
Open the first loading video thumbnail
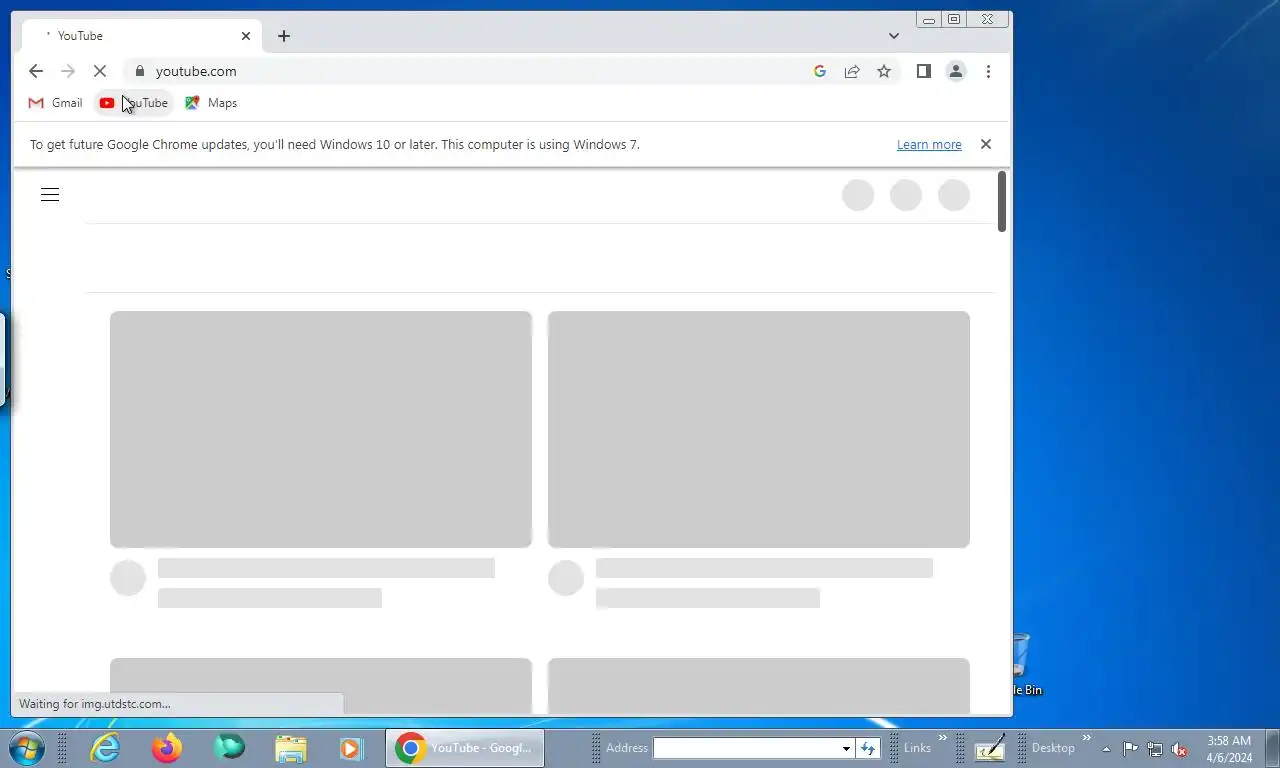pos(321,429)
